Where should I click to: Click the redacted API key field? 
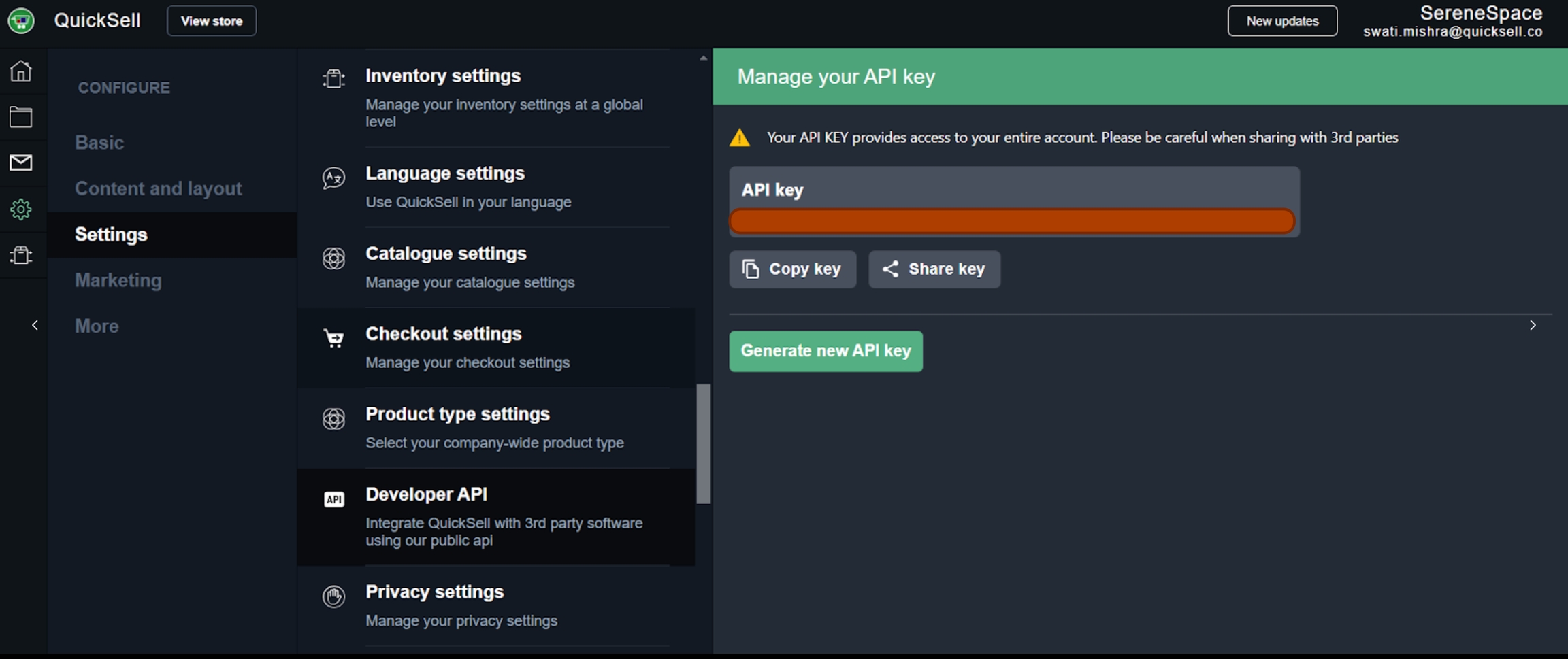[1011, 221]
